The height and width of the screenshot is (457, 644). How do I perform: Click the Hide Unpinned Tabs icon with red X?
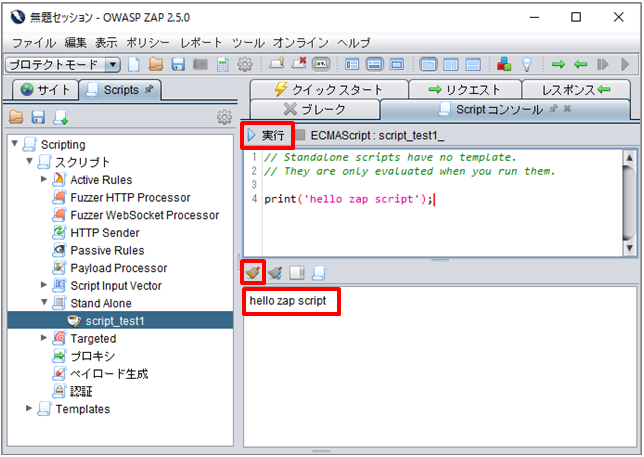299,64
